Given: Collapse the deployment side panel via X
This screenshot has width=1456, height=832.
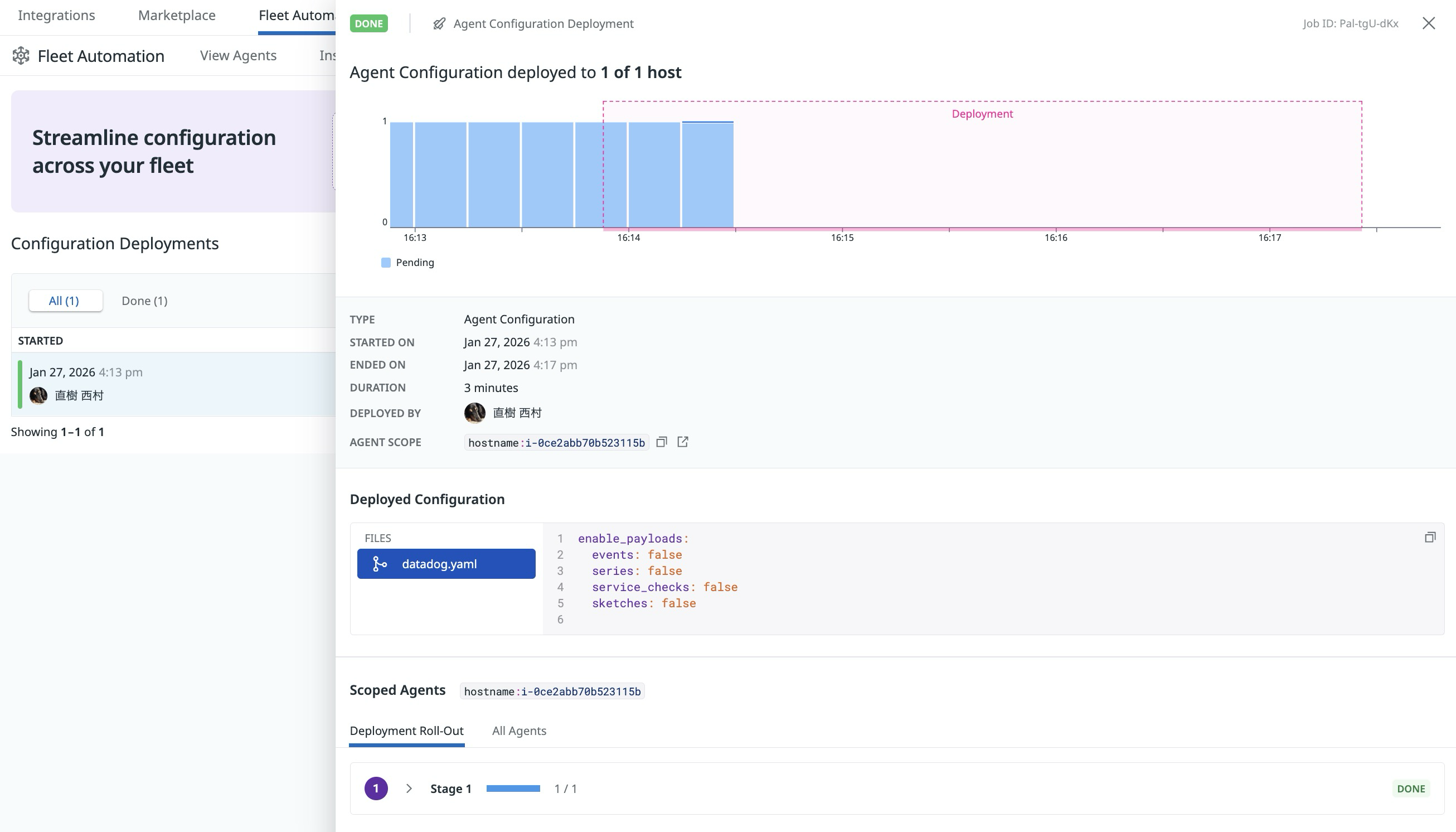Looking at the screenshot, I should tap(1430, 23).
